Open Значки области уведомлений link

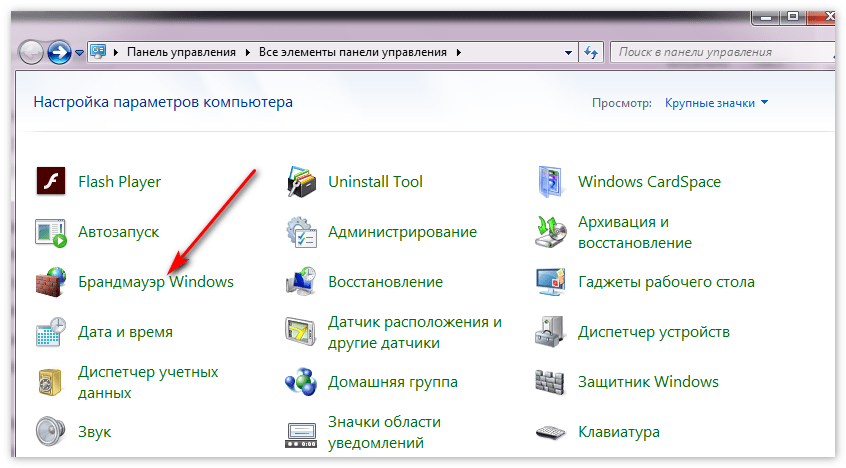point(384,432)
